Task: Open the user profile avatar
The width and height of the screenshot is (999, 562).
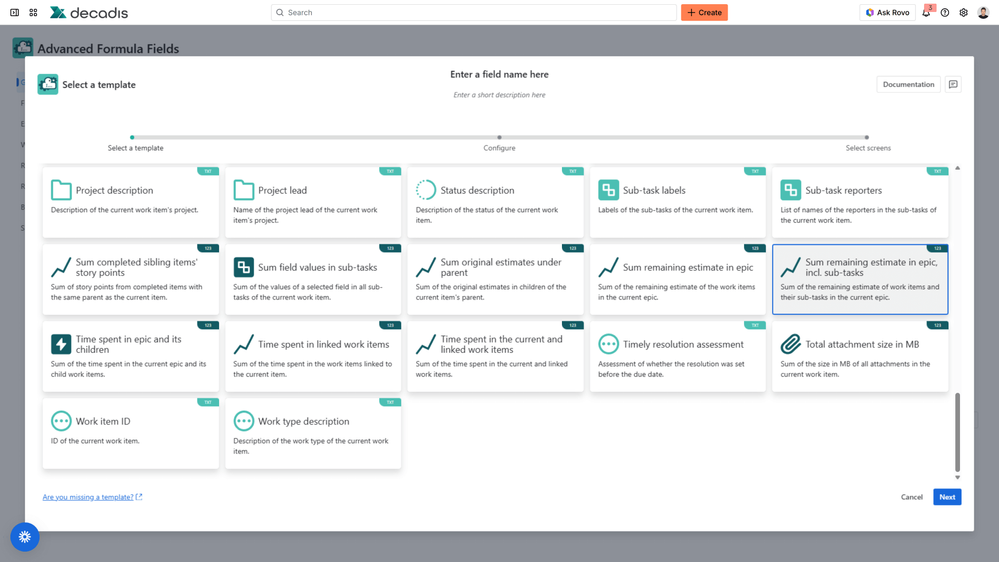Action: pos(983,13)
